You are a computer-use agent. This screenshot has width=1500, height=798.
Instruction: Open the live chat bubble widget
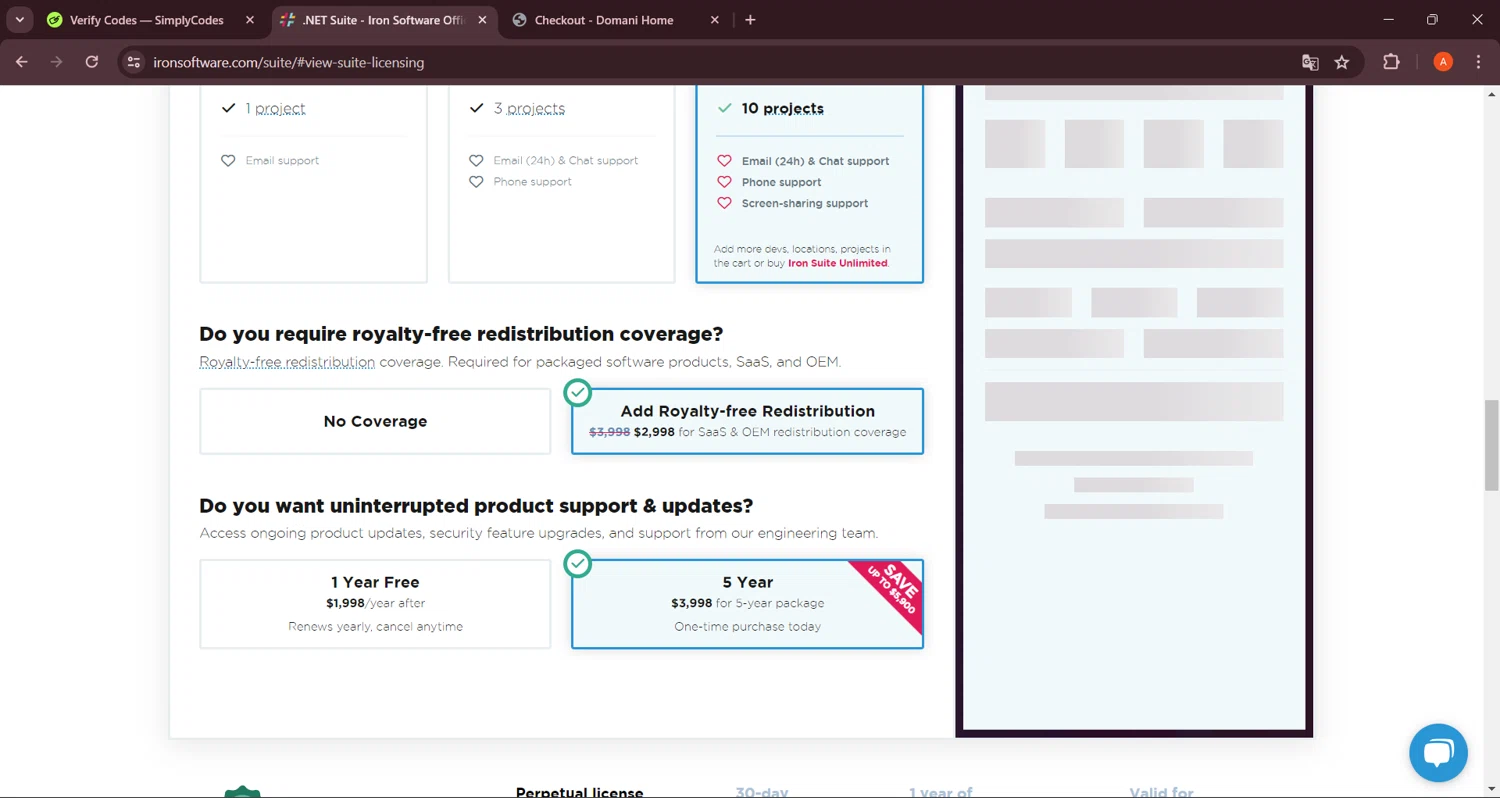click(x=1438, y=753)
